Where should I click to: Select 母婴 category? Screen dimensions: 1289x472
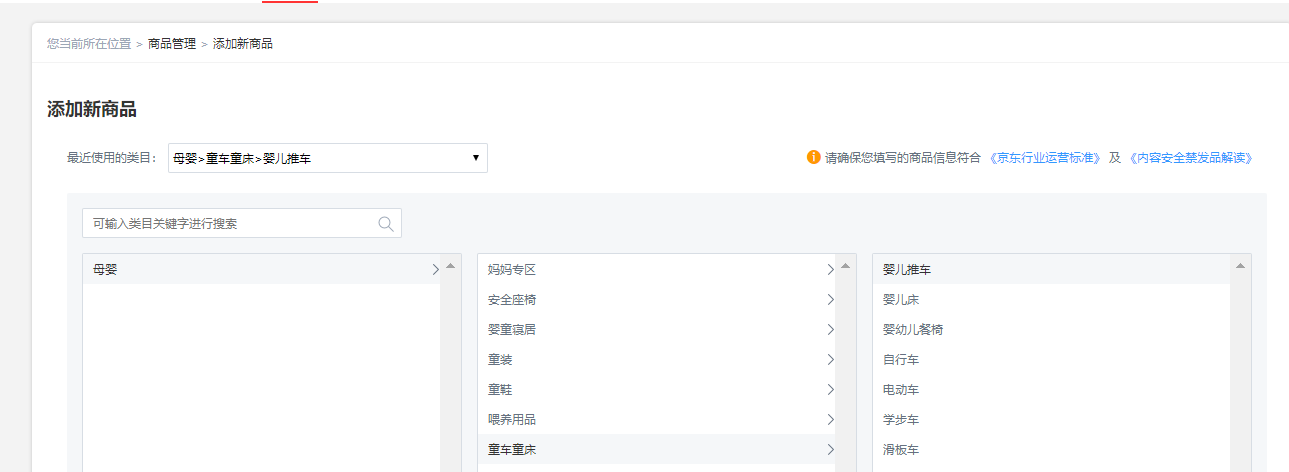click(262, 269)
